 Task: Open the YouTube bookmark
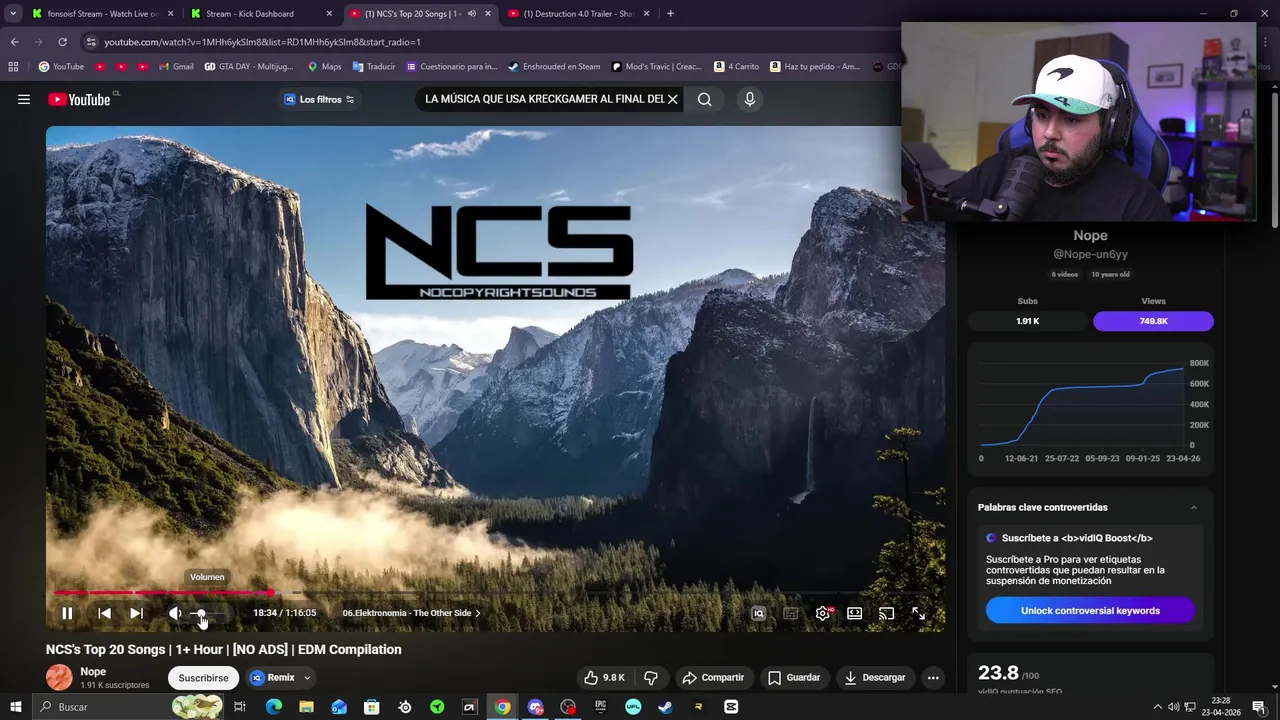coord(61,67)
